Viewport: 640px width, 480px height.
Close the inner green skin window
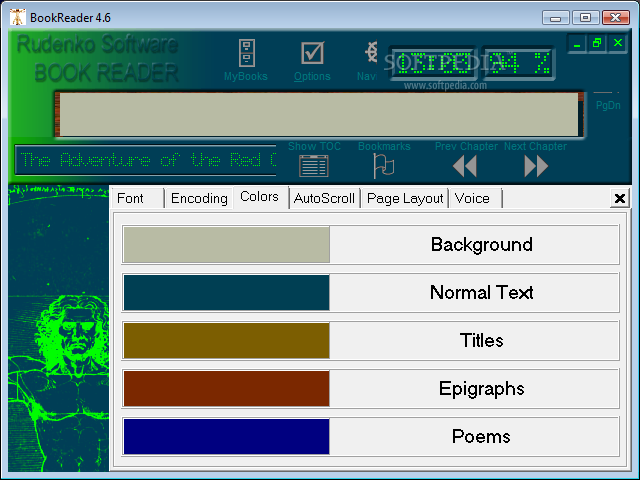click(x=618, y=43)
